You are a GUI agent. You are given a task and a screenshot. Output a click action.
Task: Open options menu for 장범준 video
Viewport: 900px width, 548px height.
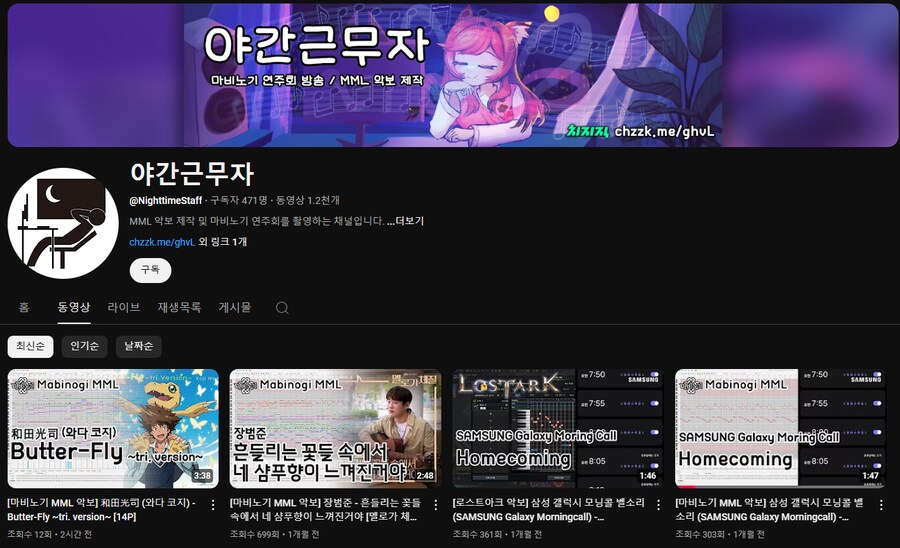click(436, 505)
